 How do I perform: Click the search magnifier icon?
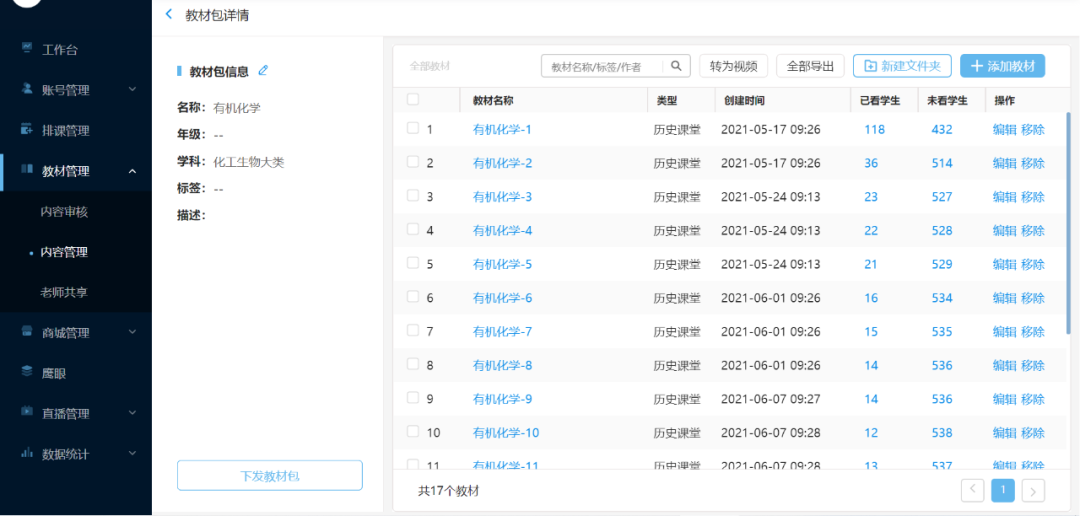676,66
